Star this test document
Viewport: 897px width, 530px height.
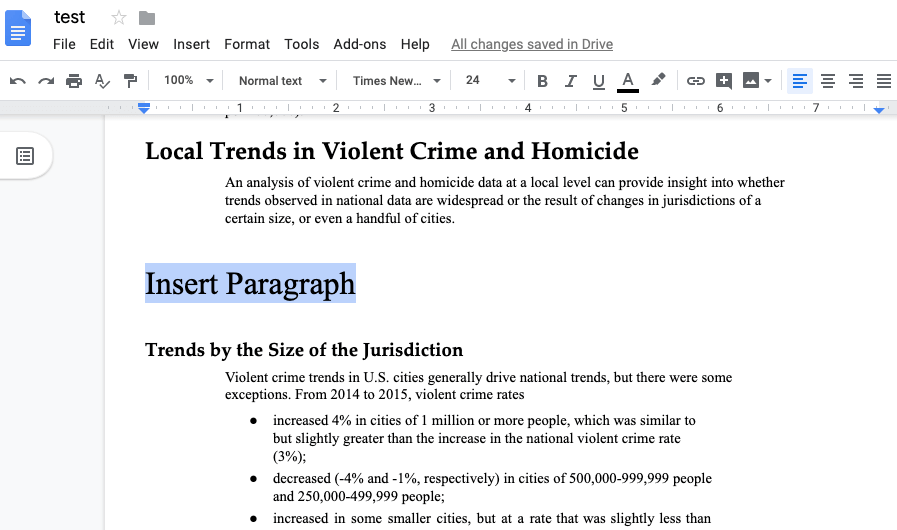[x=119, y=18]
